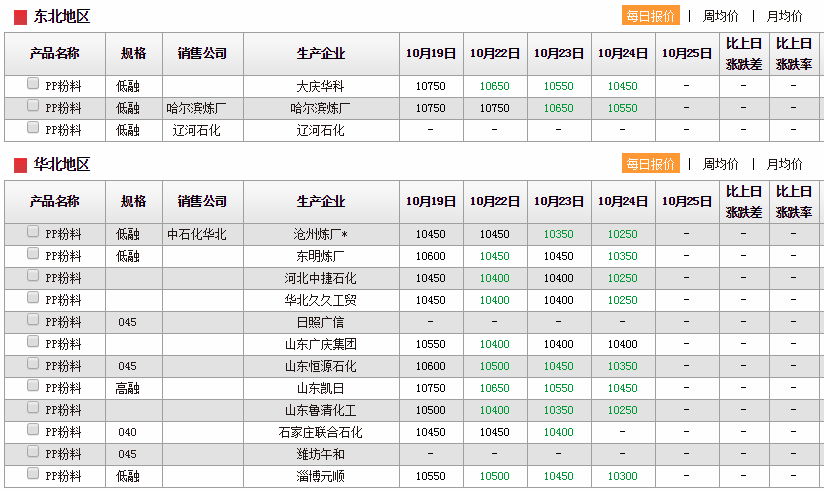
Task: Toggle checkbox for 沧州炼厂* row
Action: point(33,231)
